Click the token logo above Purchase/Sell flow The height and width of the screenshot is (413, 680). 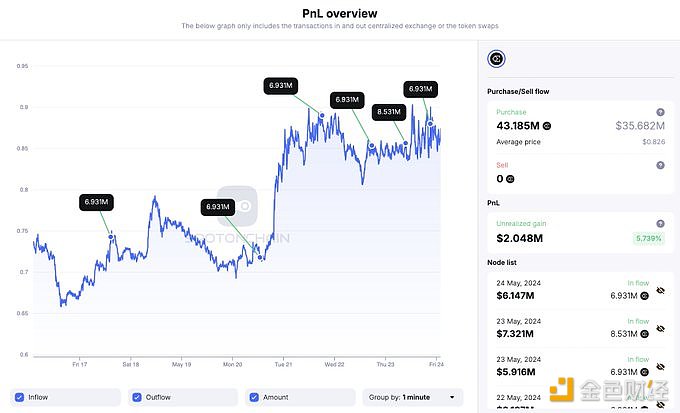pos(495,60)
